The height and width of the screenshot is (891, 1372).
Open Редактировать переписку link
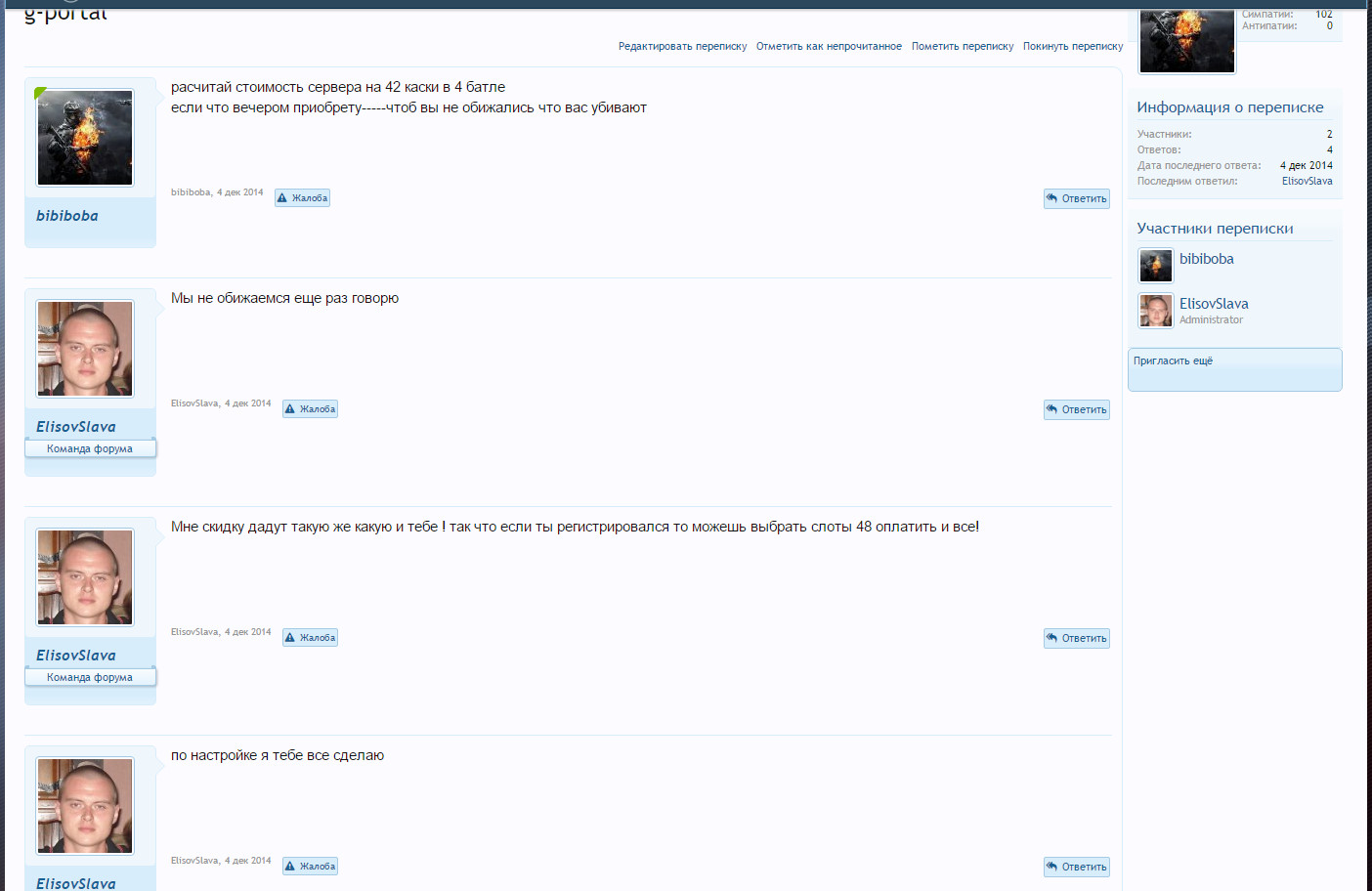click(x=682, y=47)
